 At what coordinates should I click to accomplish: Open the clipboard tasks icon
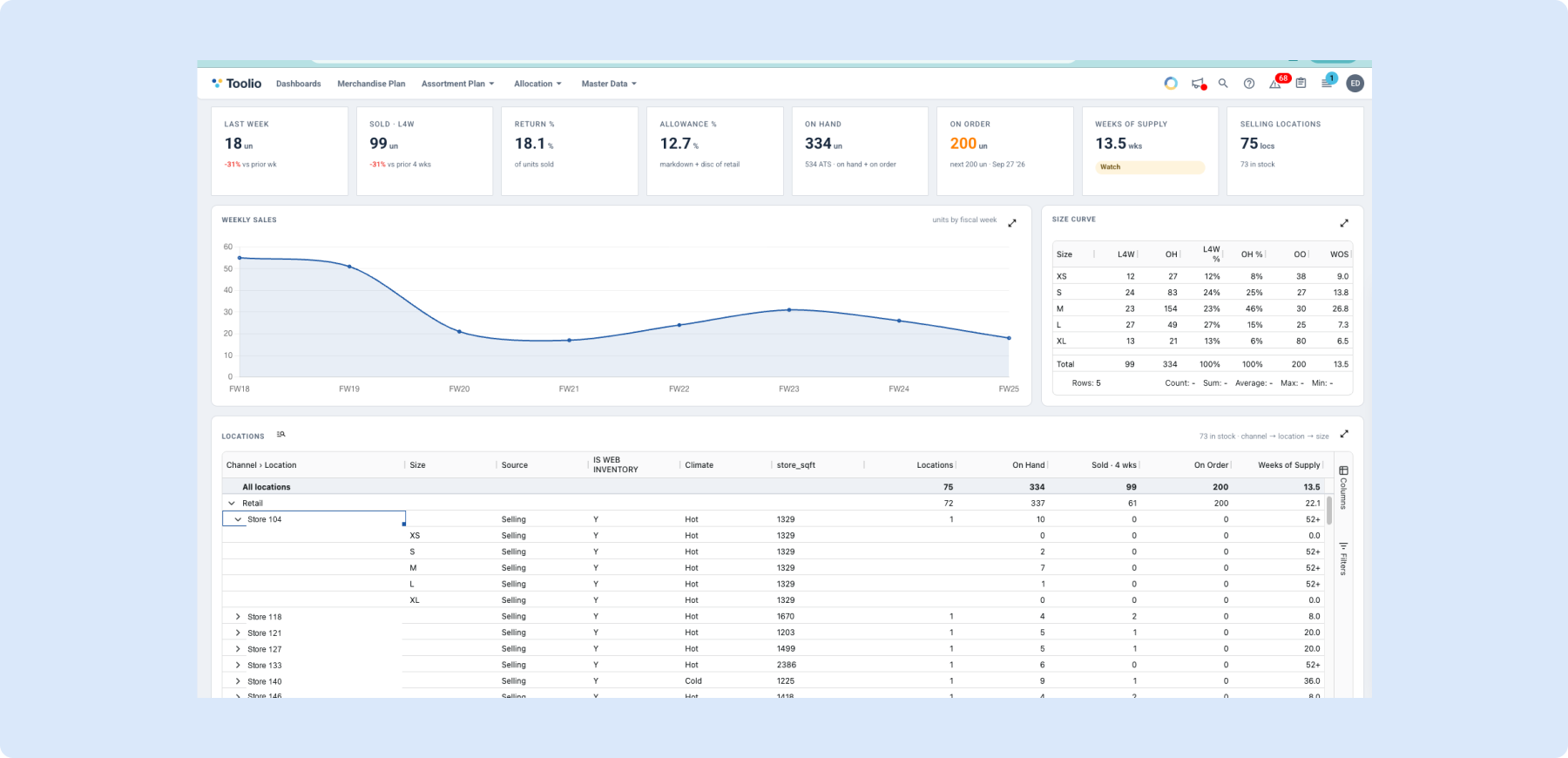[1301, 84]
